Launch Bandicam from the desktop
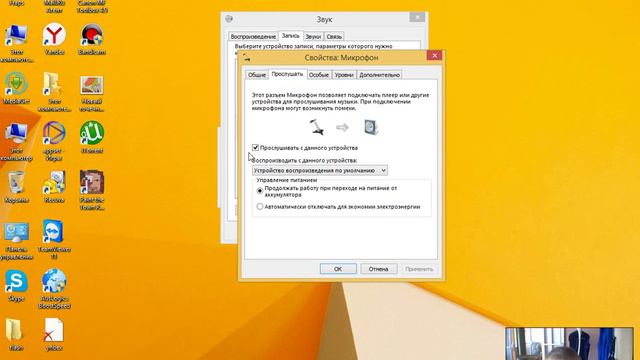 [x=92, y=39]
